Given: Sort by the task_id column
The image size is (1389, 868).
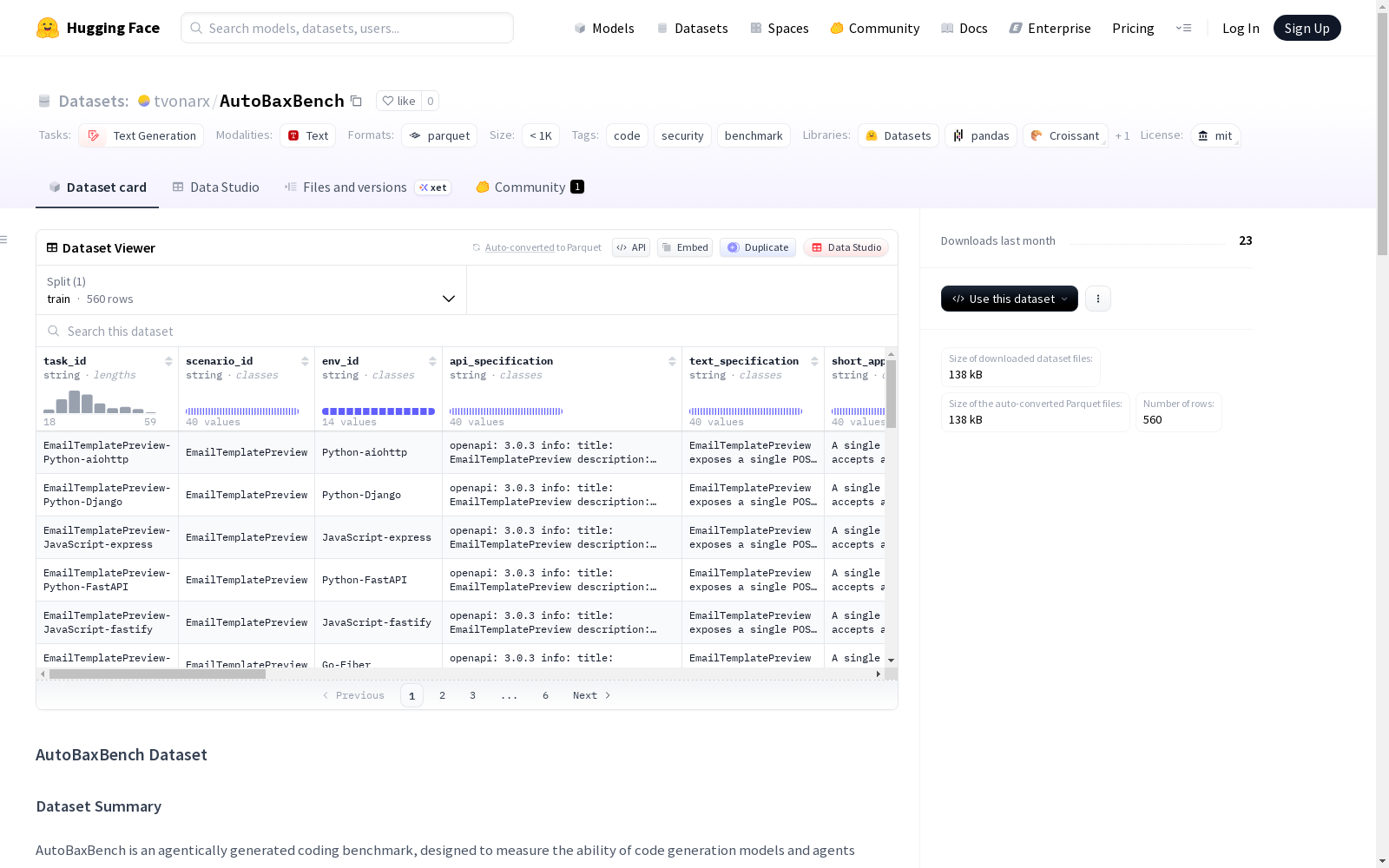Looking at the screenshot, I should coord(168,361).
